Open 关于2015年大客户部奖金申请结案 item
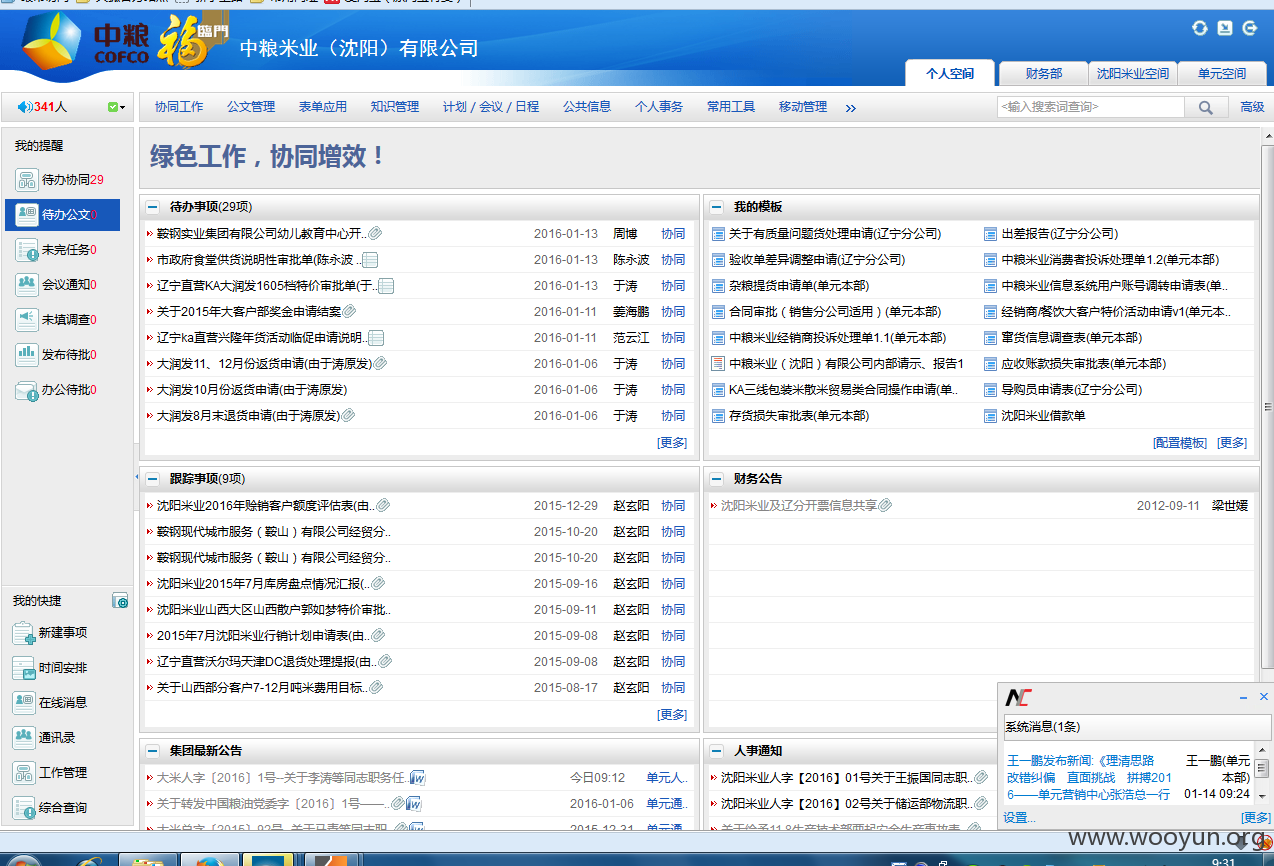Image resolution: width=1274 pixels, height=866 pixels. [249, 312]
